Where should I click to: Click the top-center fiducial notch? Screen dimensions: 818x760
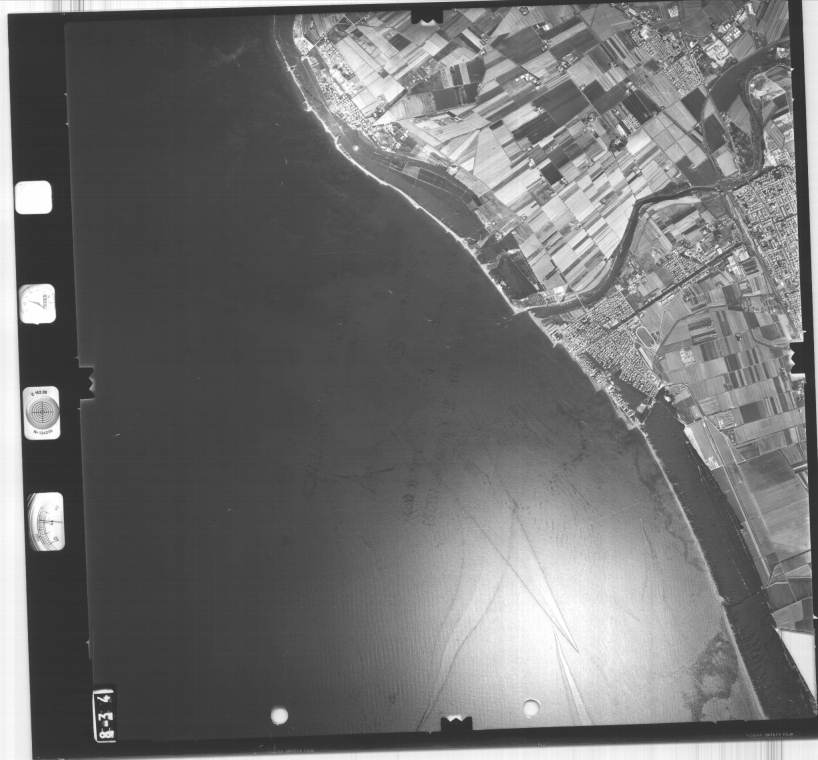point(428,13)
